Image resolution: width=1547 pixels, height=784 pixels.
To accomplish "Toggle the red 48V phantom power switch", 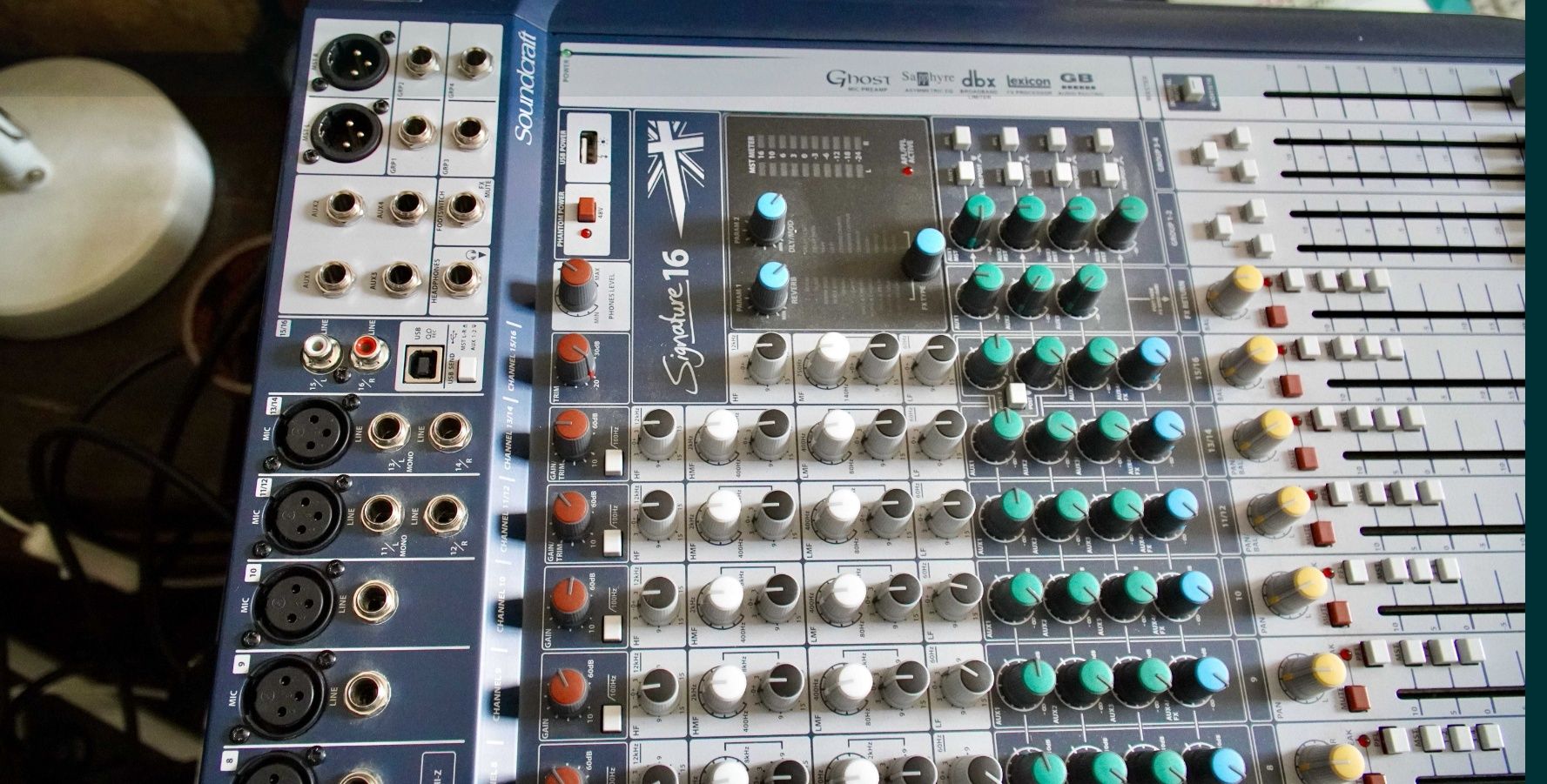I will coord(588,211).
